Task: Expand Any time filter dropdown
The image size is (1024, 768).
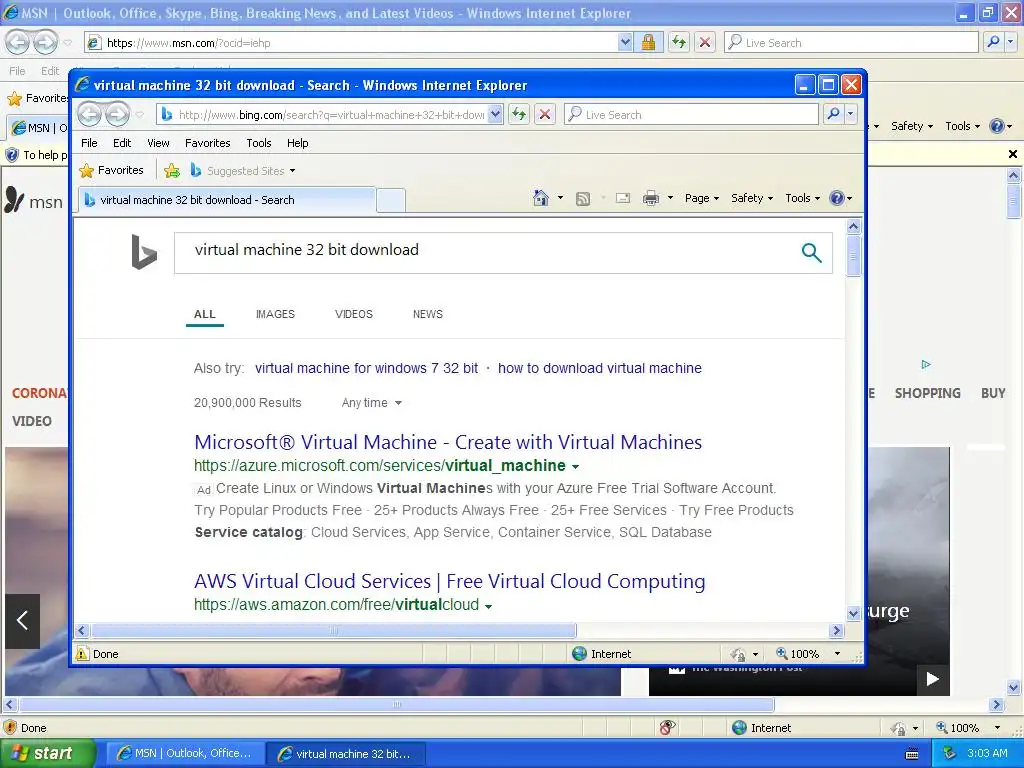Action: pyautogui.click(x=372, y=403)
